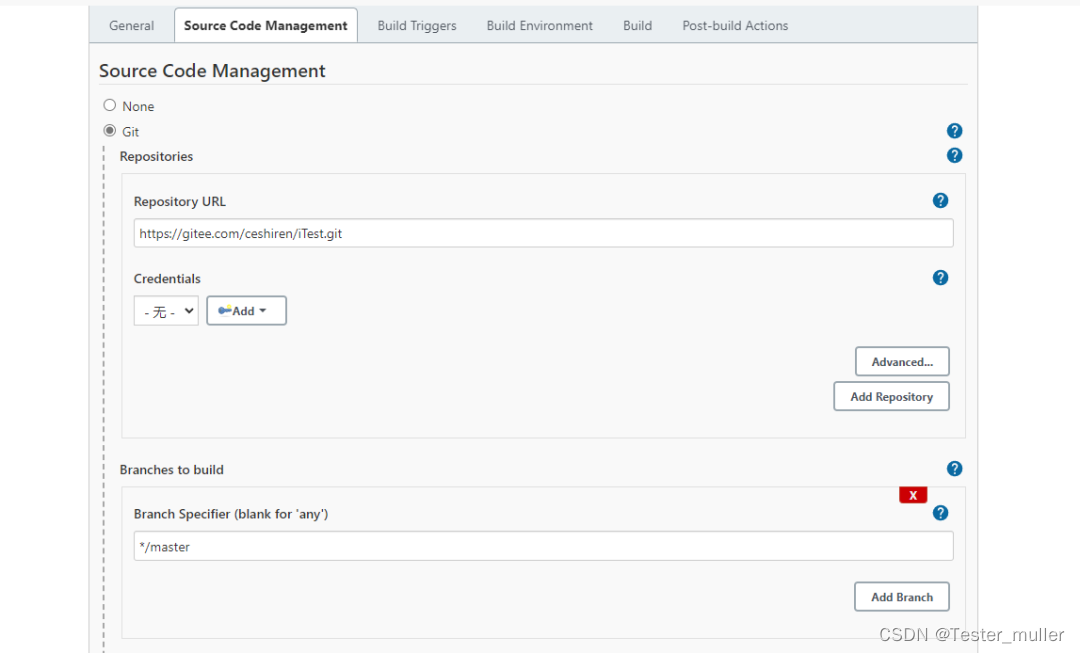This screenshot has height=653, width=1080.
Task: Click into the Branch Specifier field
Action: tap(543, 547)
